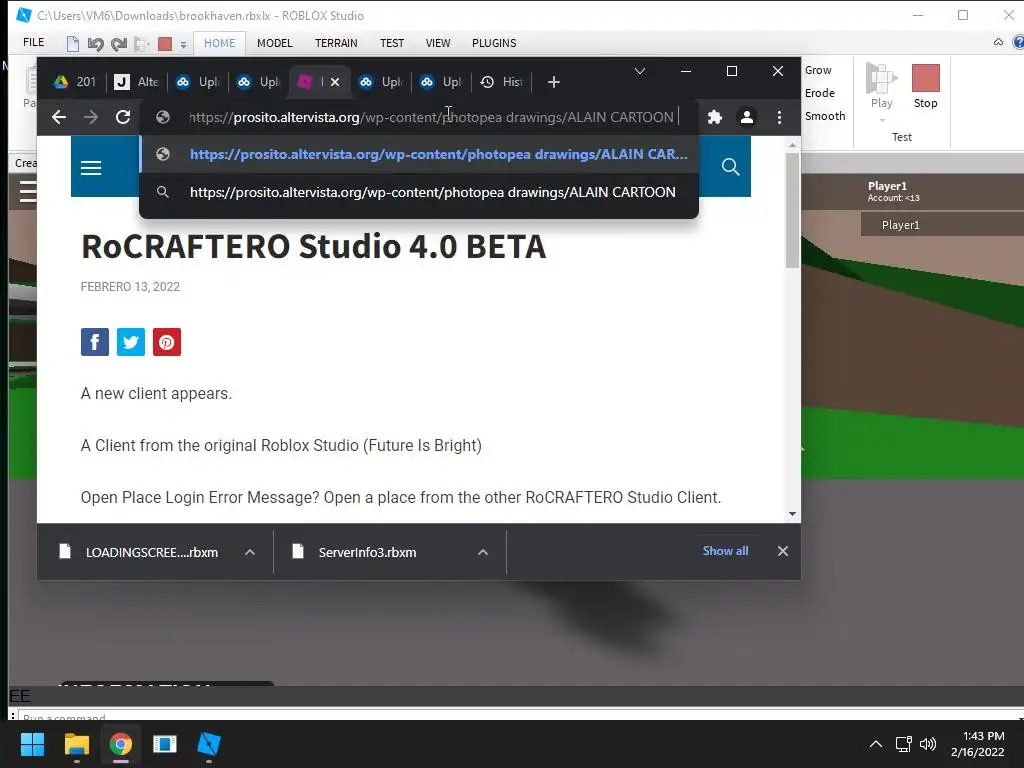Click the New file icon in Studio toolbar

[72, 44]
